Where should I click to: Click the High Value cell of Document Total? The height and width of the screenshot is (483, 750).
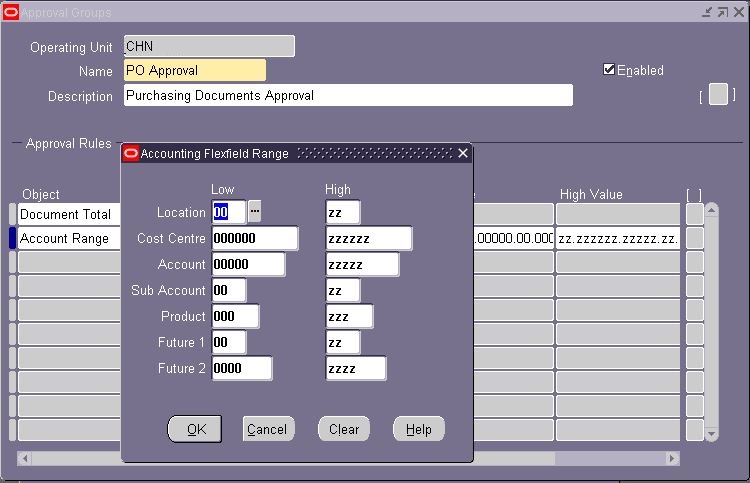coord(618,214)
